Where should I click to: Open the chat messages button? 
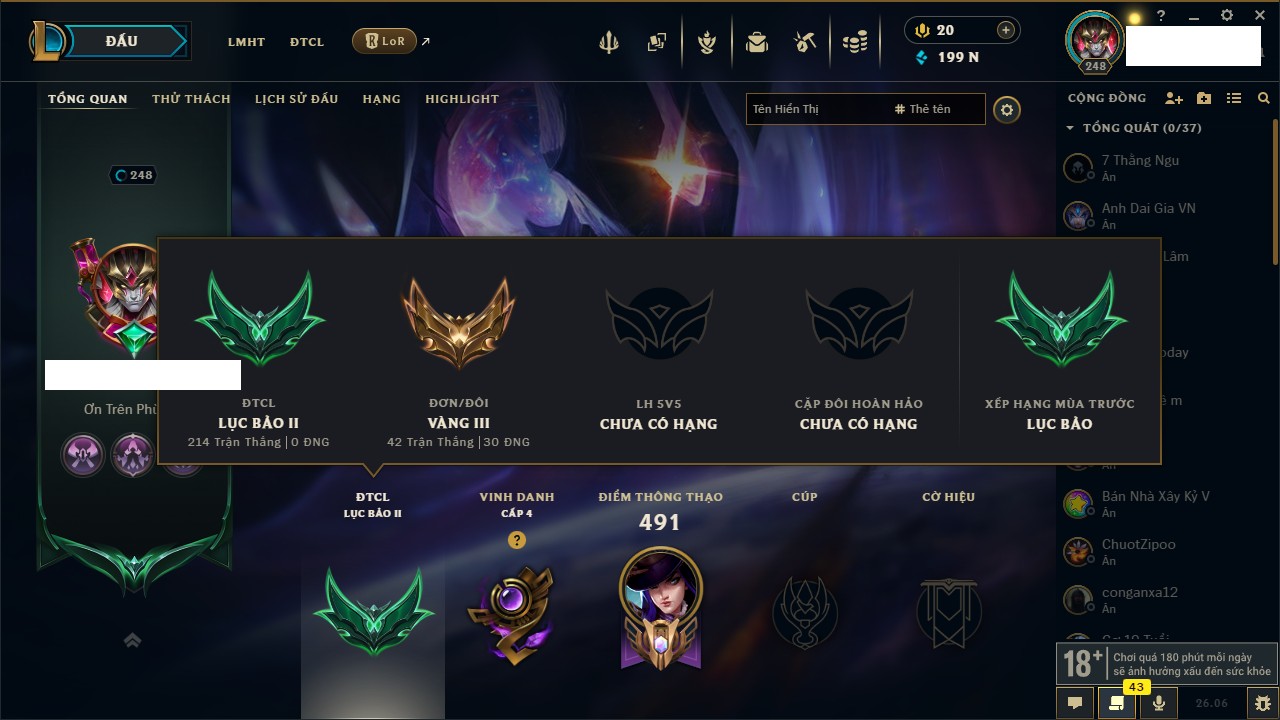pyautogui.click(x=1075, y=703)
